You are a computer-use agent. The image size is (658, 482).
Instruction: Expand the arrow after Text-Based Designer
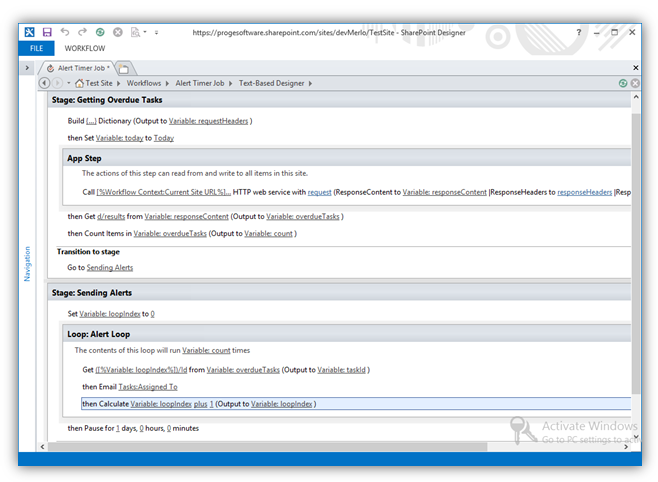click(310, 83)
